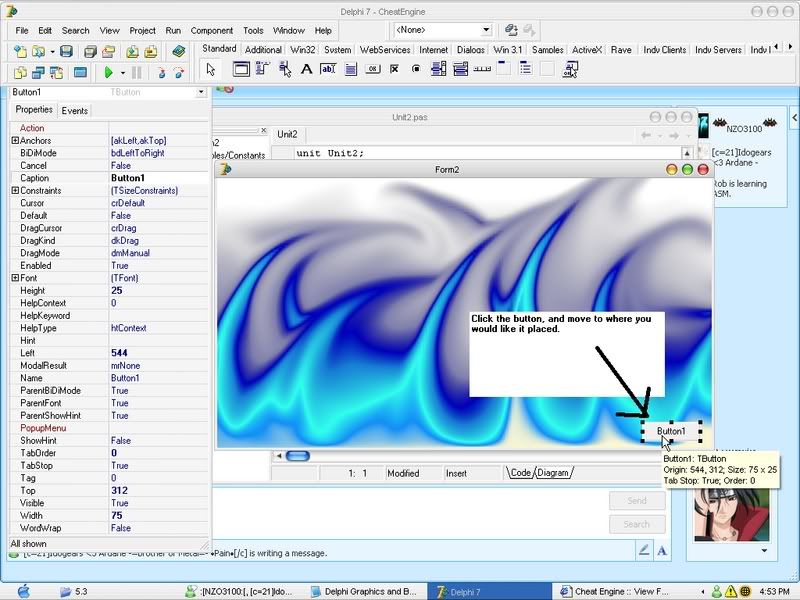Click the Pause program icon
The height and width of the screenshot is (600, 800).
[136, 72]
